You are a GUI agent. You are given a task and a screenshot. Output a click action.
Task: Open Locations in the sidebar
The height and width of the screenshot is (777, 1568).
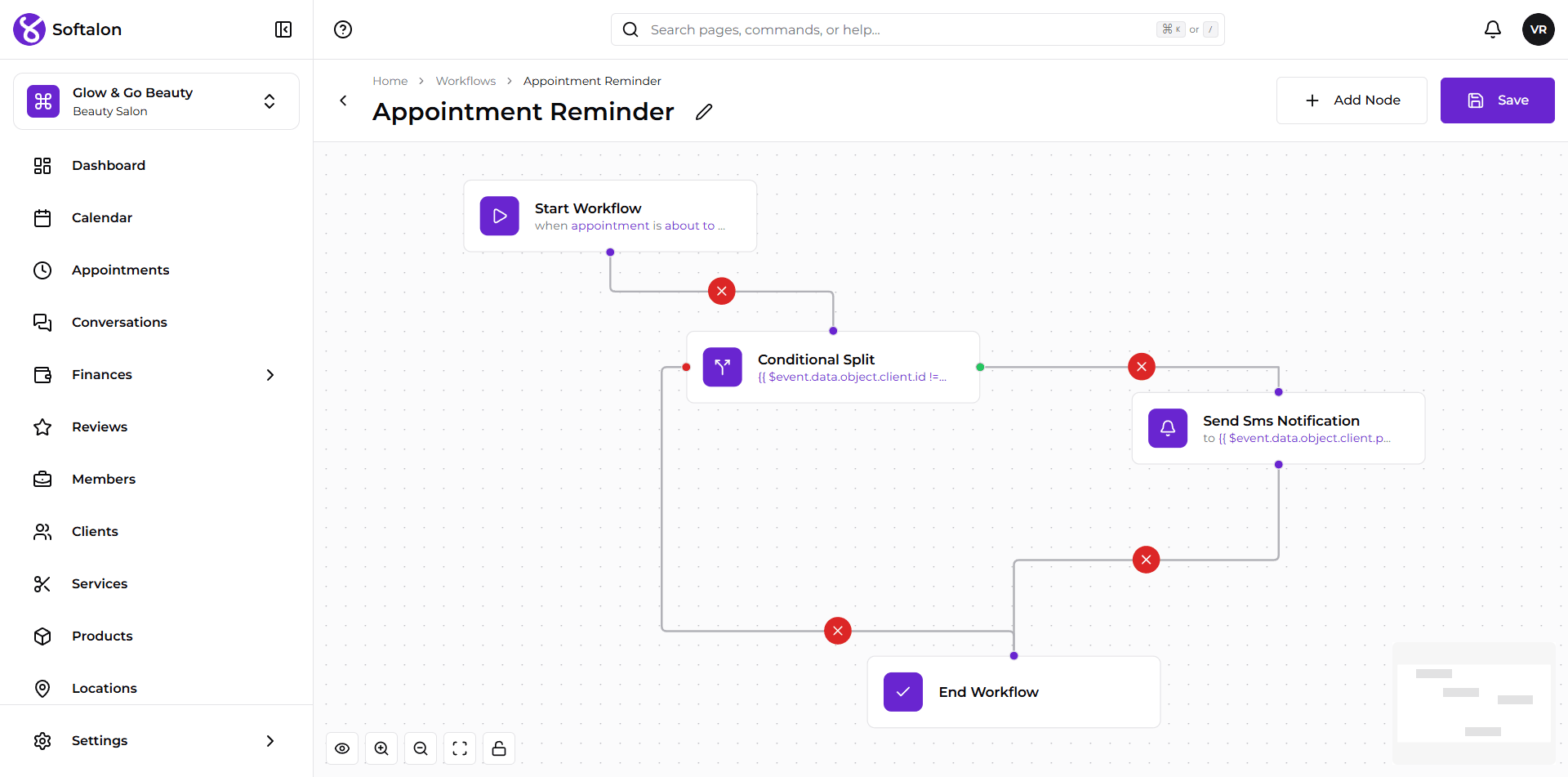pos(156,689)
